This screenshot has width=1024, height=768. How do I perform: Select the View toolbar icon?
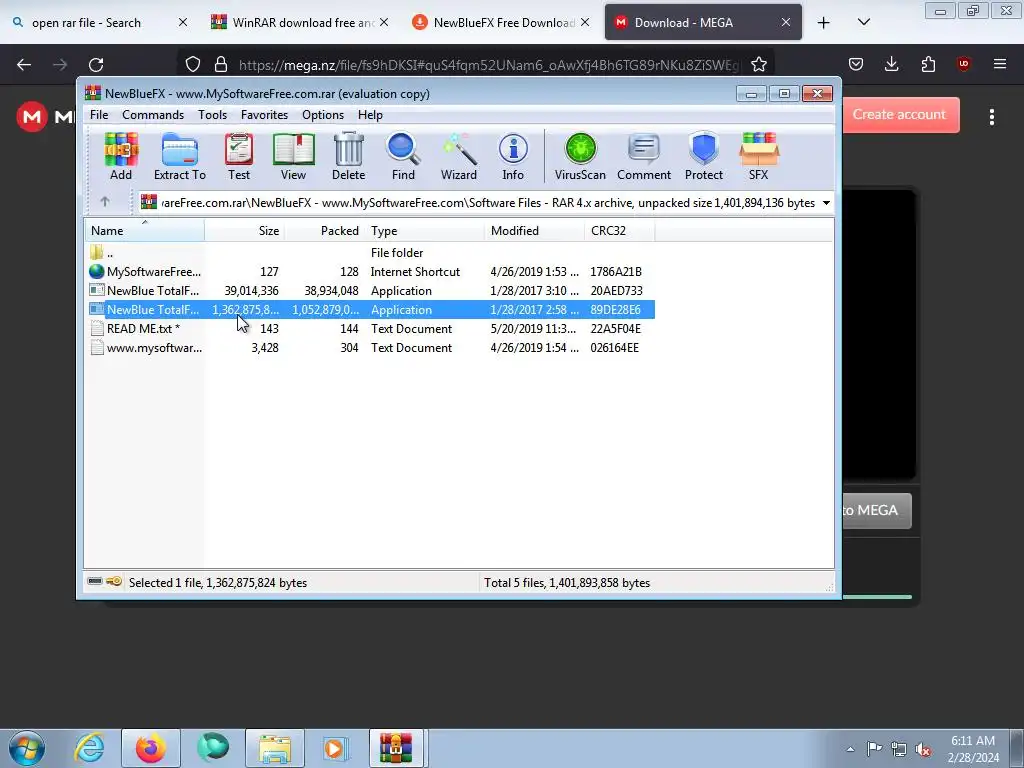click(293, 157)
